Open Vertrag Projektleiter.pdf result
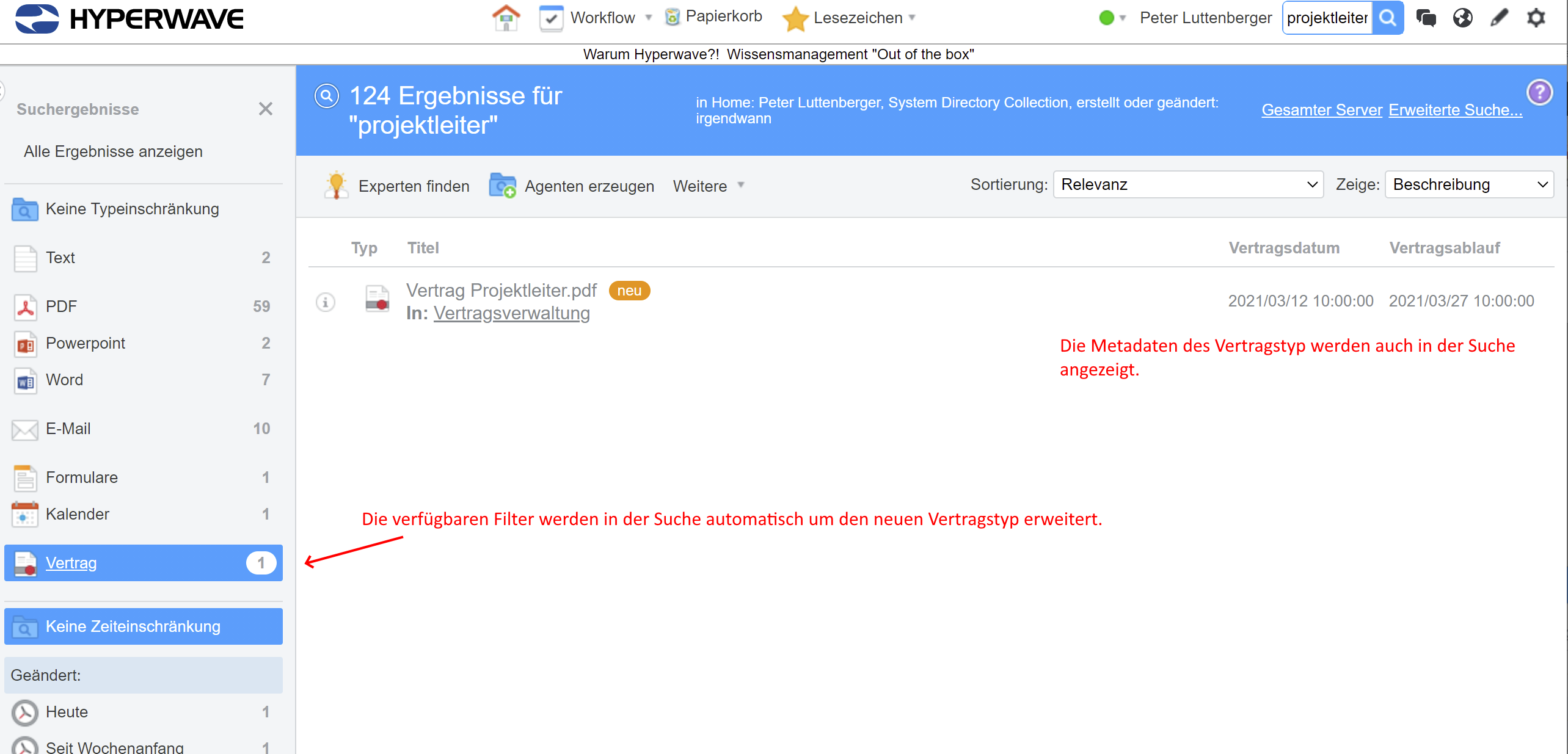 click(x=501, y=290)
